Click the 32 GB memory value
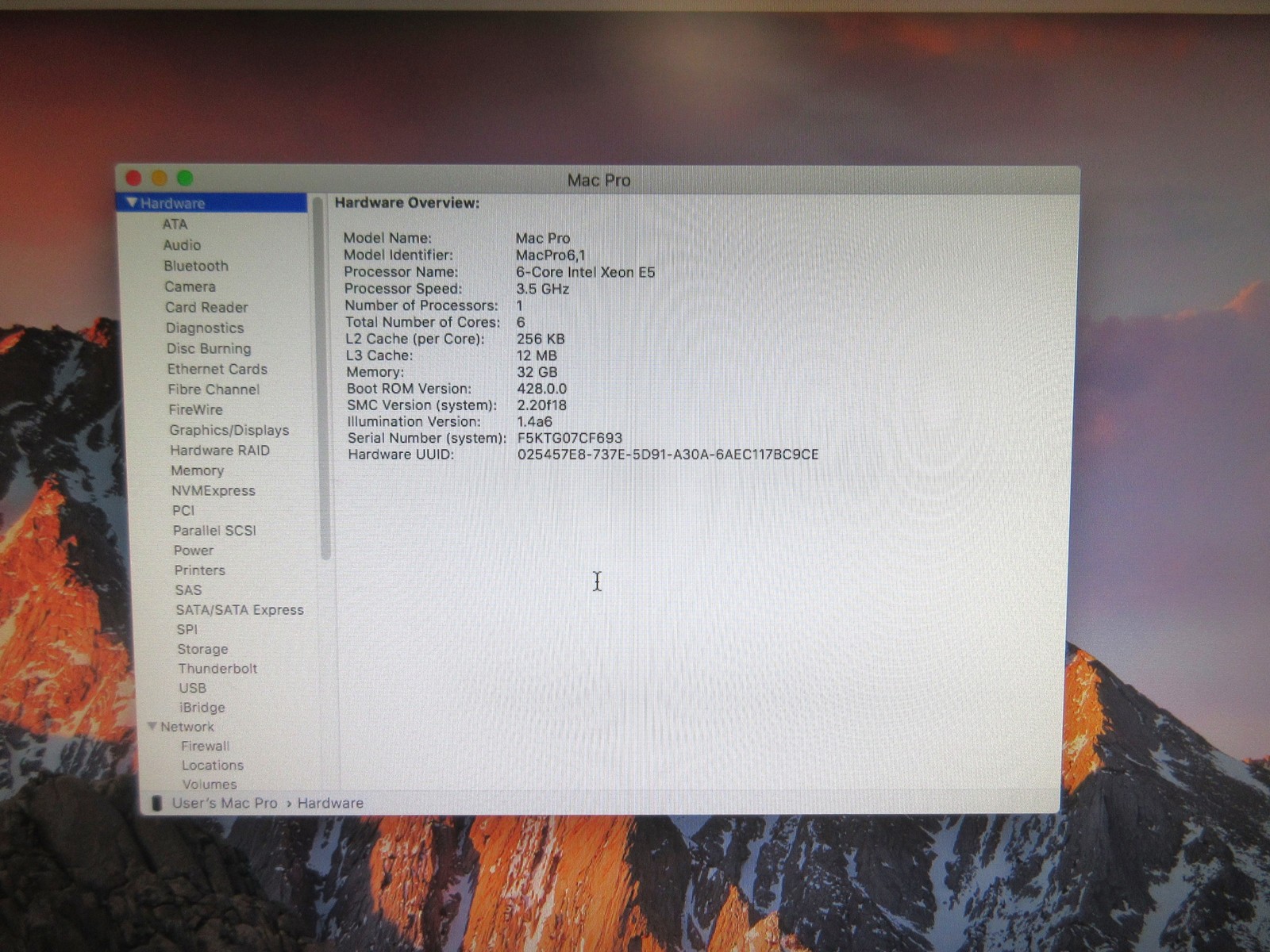The image size is (1270, 952). (x=537, y=372)
